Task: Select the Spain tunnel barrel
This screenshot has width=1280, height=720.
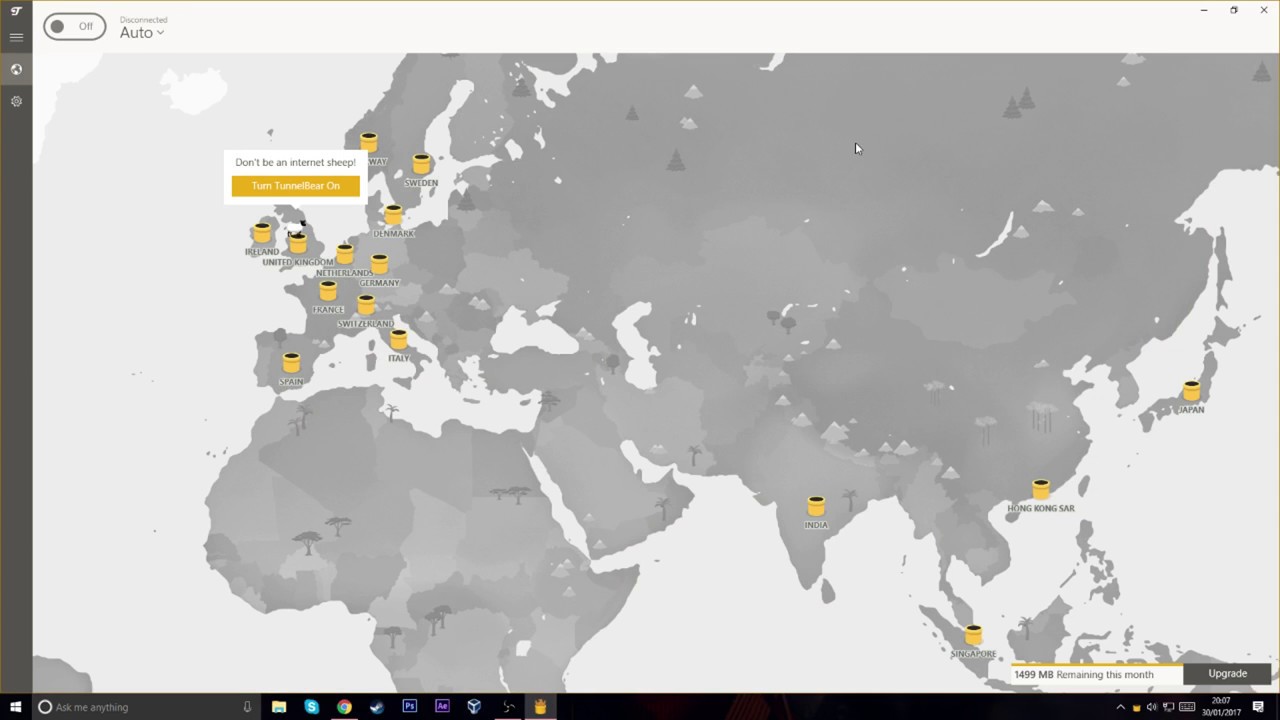Action: (291, 363)
